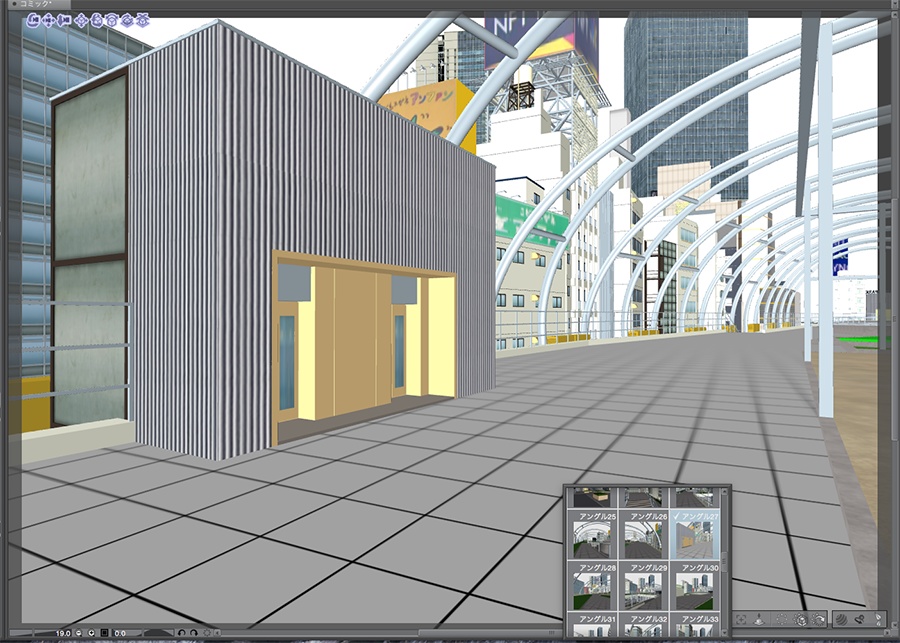
Task: Choose アングル30 camera preset thumbnail
Action: (x=695, y=586)
